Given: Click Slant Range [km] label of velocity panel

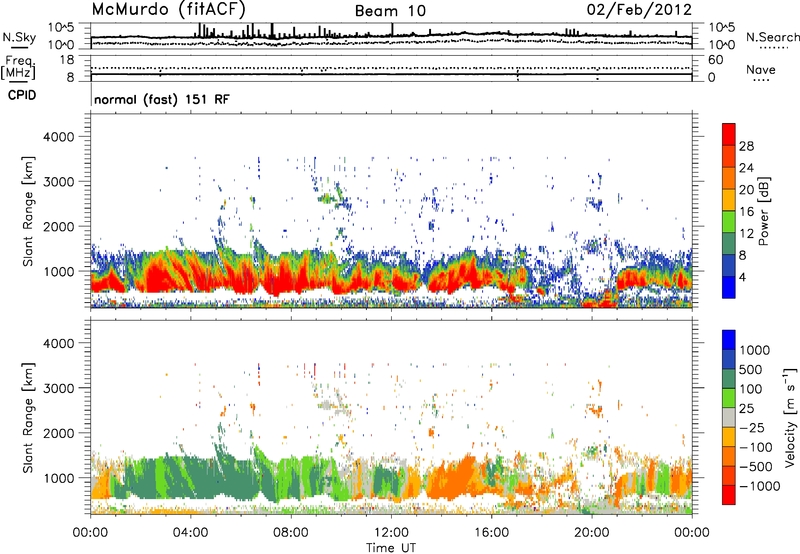Looking at the screenshot, I should tap(28, 417).
